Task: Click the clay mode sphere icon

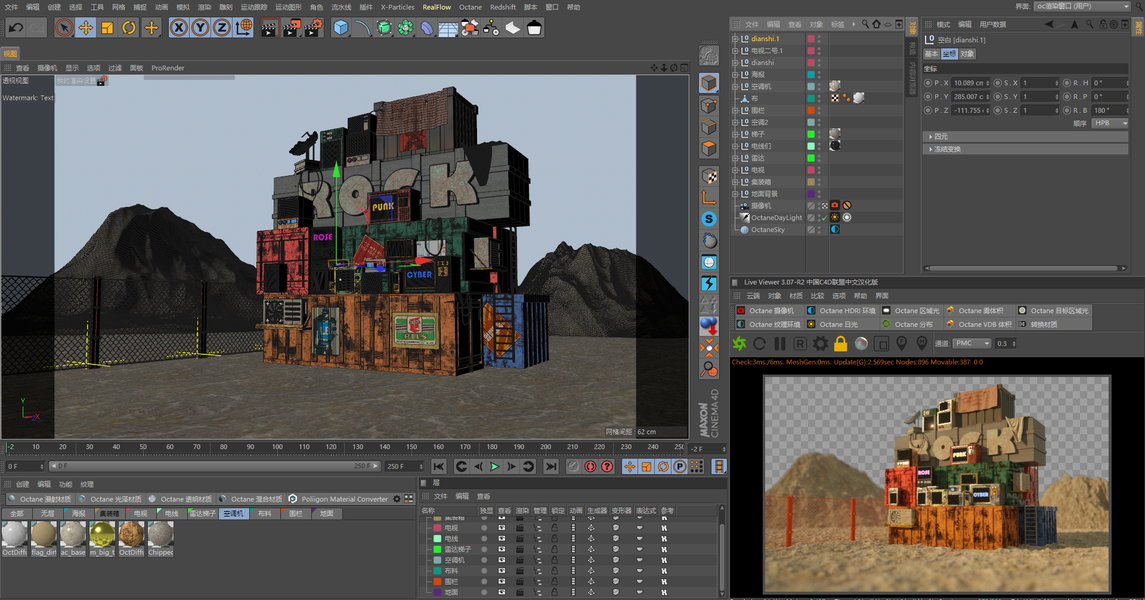Action: click(x=861, y=343)
